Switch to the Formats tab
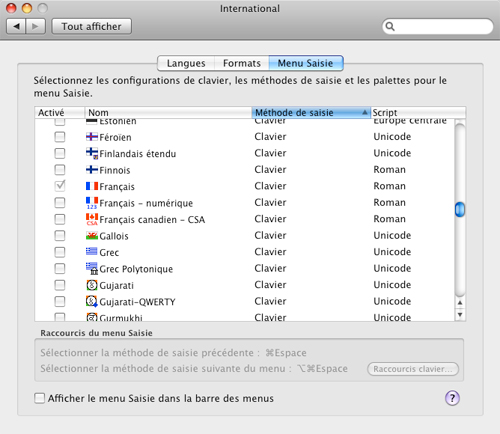The height and width of the screenshot is (434, 500). click(x=242, y=63)
